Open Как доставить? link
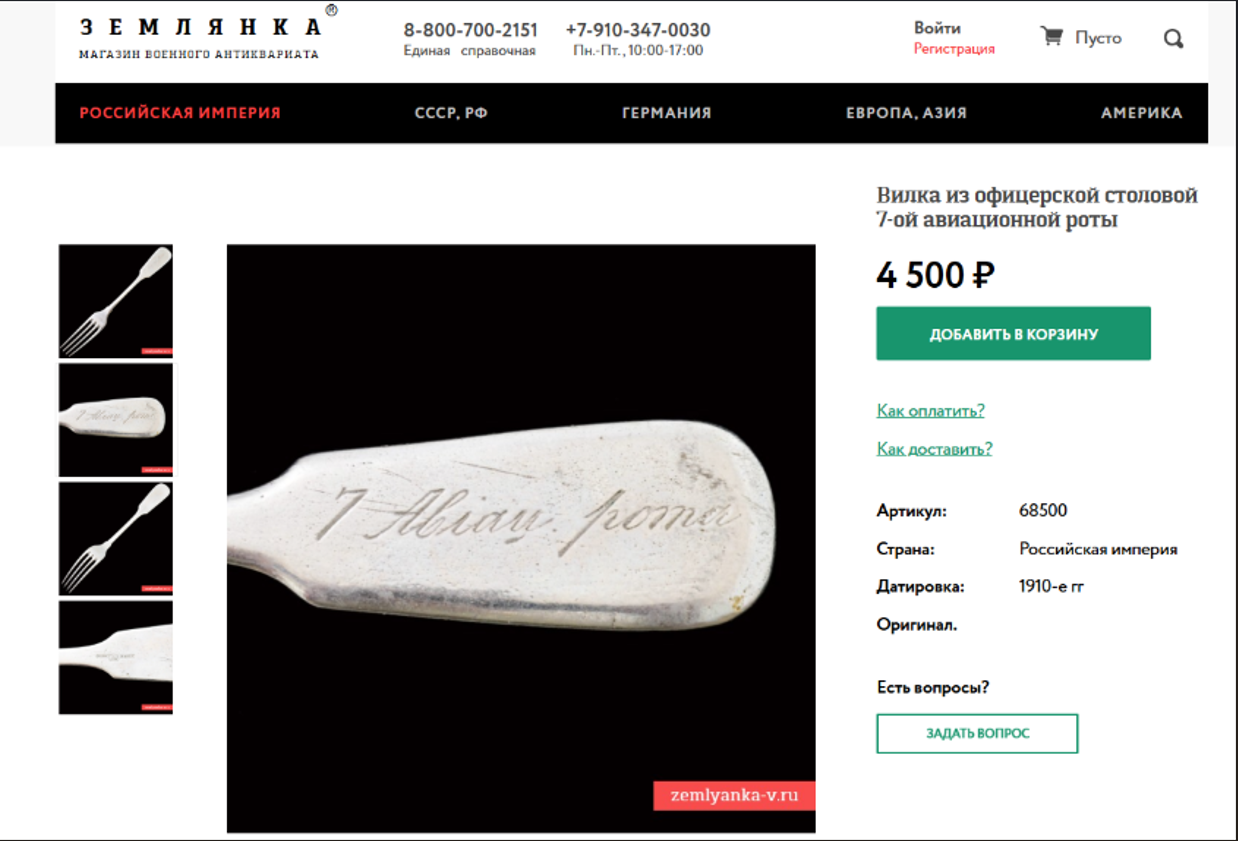This screenshot has width=1238, height=841. (x=935, y=448)
